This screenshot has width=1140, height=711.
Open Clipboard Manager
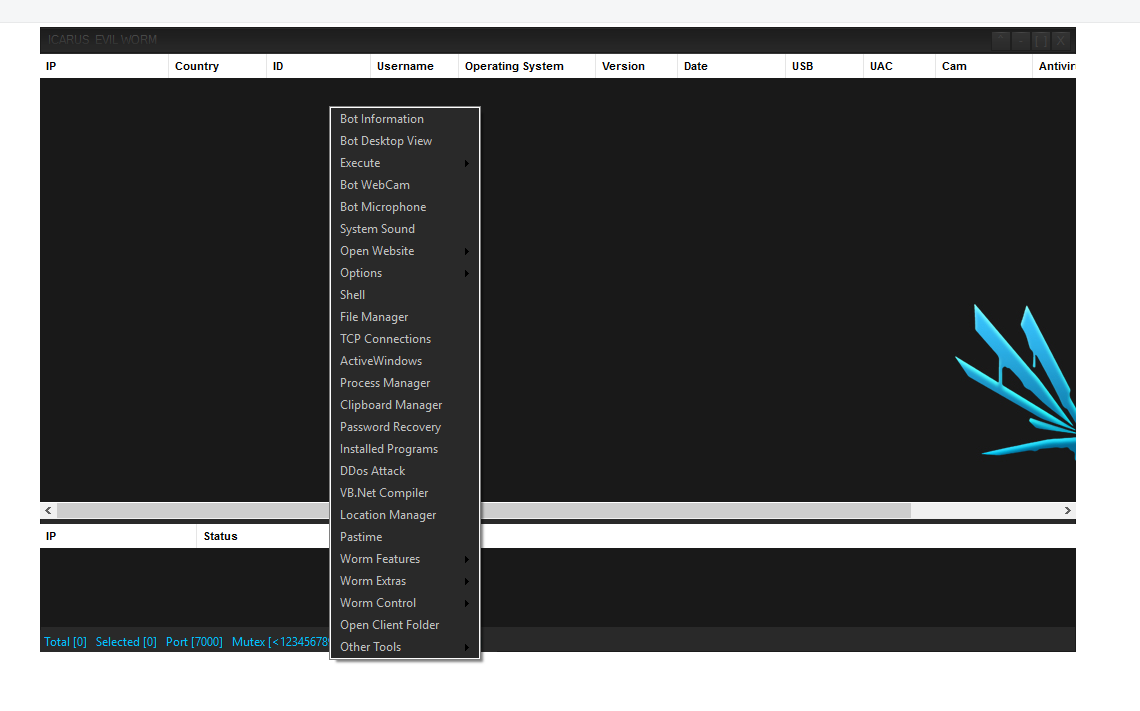coord(391,404)
